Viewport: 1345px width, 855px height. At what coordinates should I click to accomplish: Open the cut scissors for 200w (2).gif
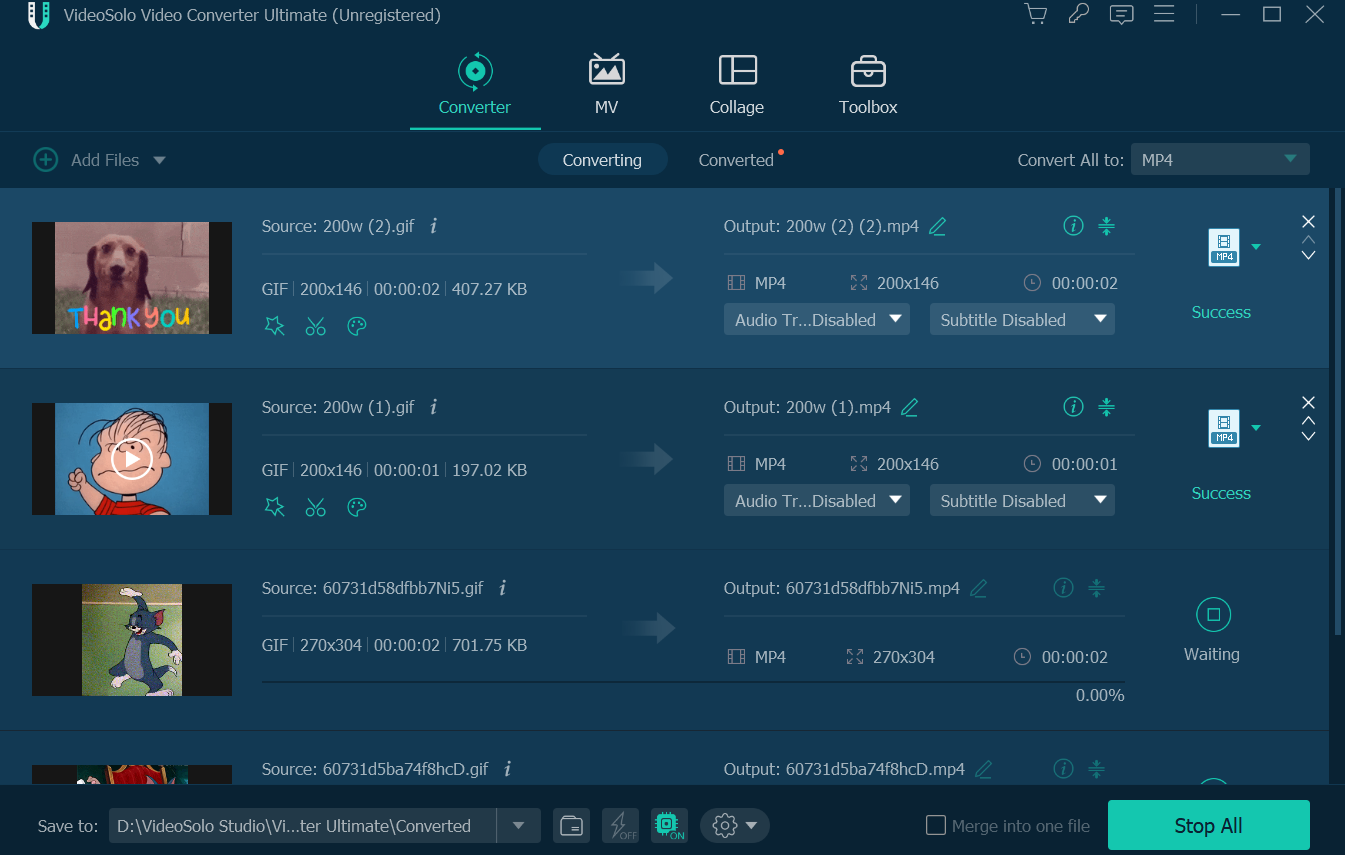(316, 326)
